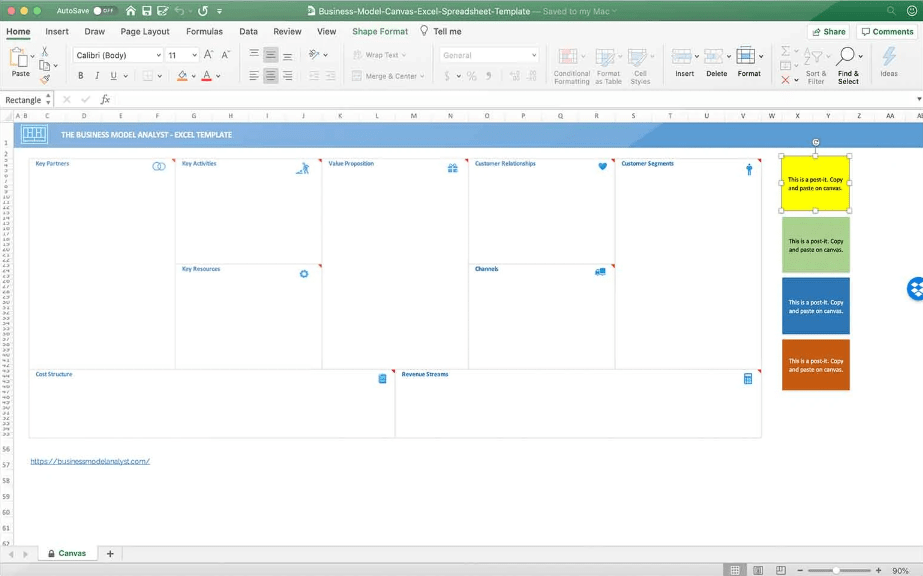
Task: Expand the Calibri (Body) font dropdown
Action: click(x=158, y=56)
